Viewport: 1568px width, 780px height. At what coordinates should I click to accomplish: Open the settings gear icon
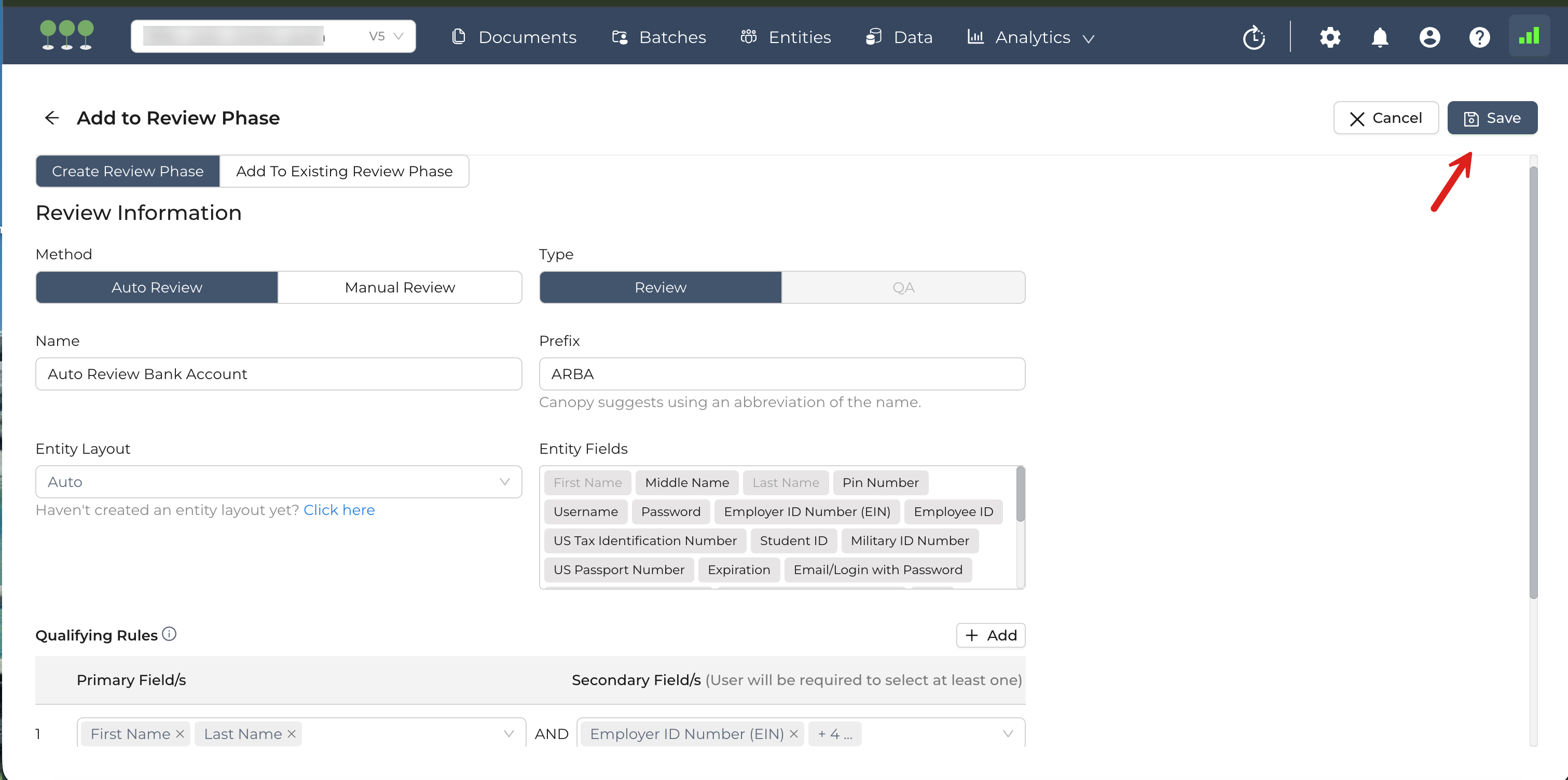tap(1329, 37)
